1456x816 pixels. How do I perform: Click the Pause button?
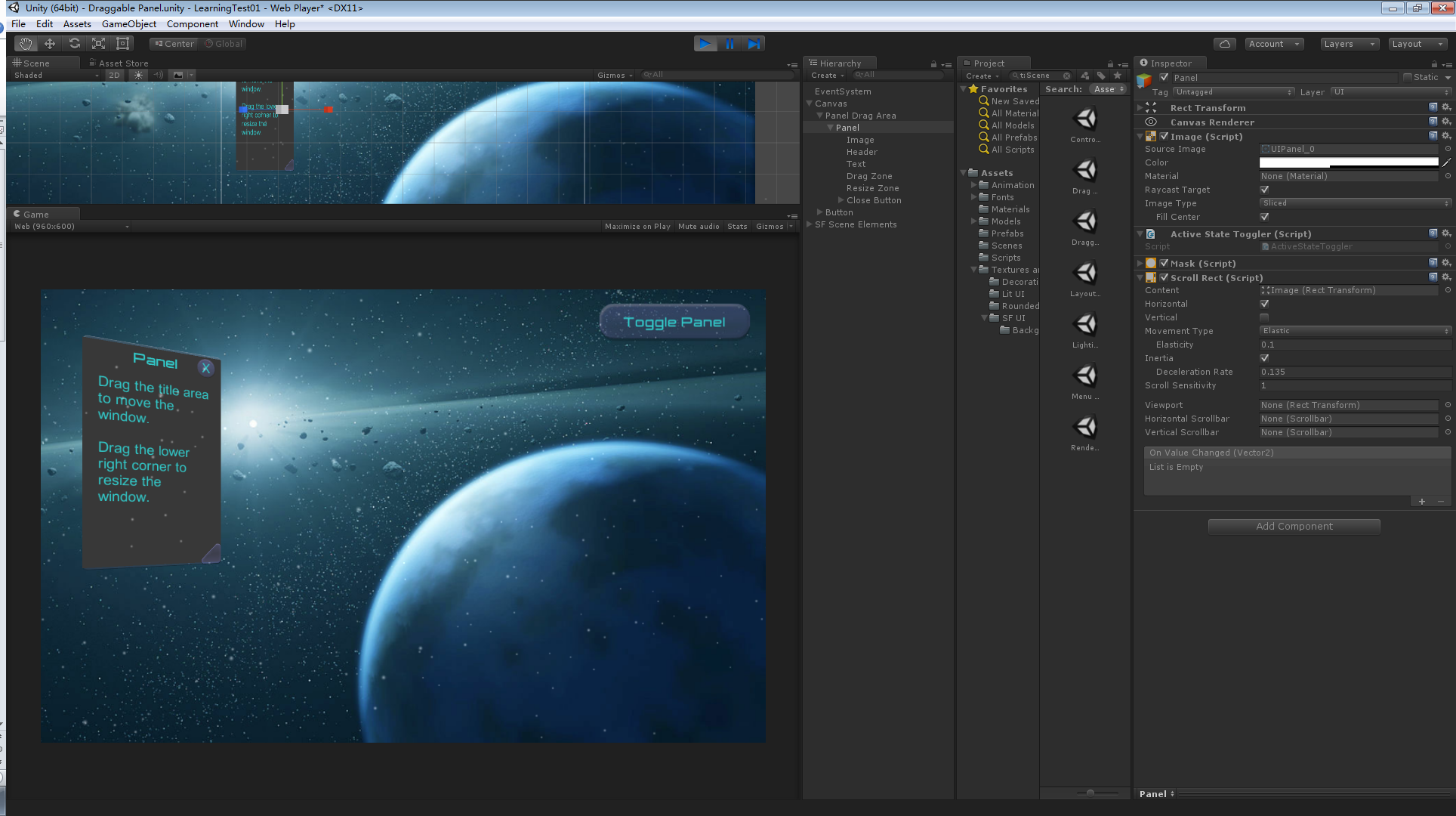[x=730, y=44]
